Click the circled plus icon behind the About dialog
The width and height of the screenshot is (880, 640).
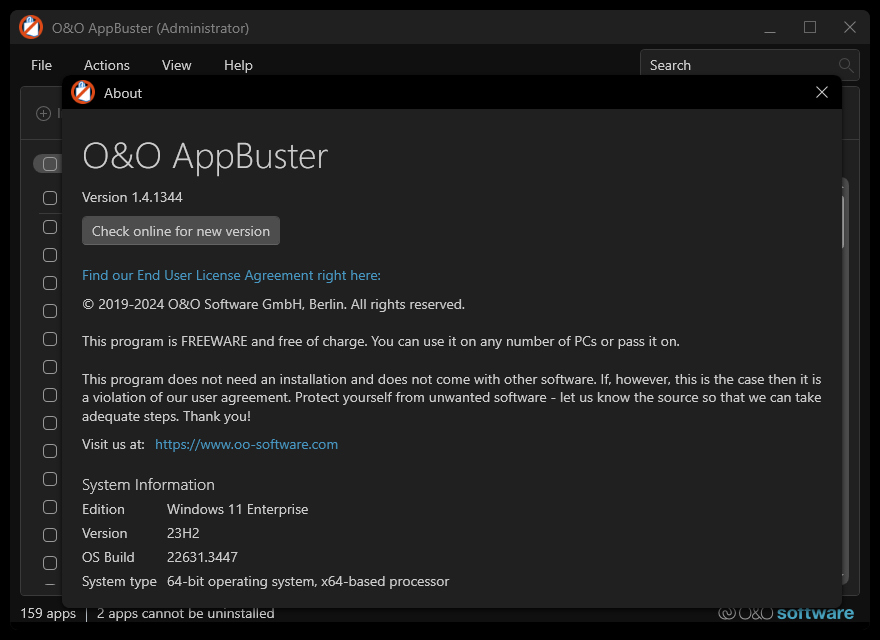43,113
